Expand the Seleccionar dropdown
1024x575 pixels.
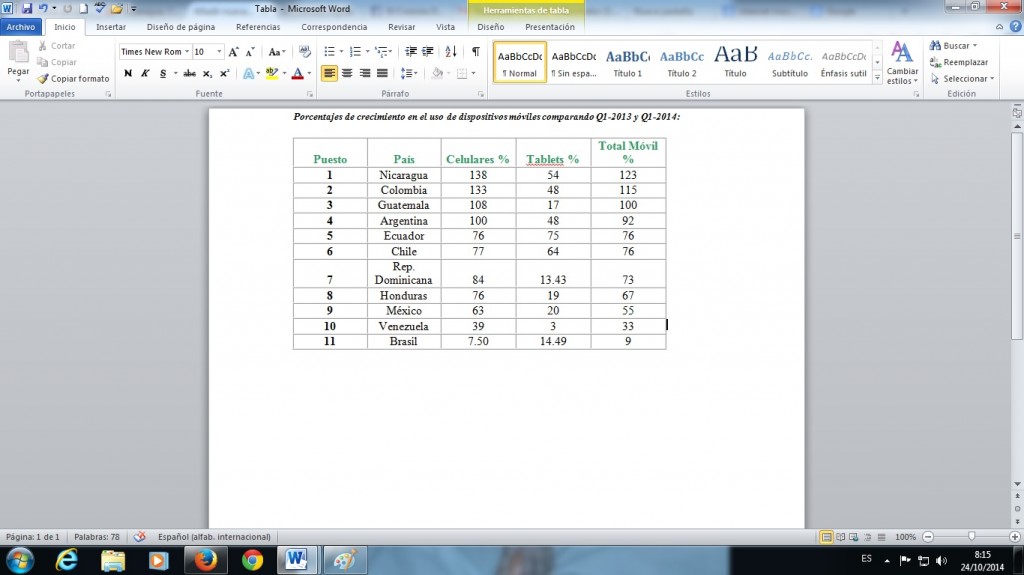(x=965, y=78)
